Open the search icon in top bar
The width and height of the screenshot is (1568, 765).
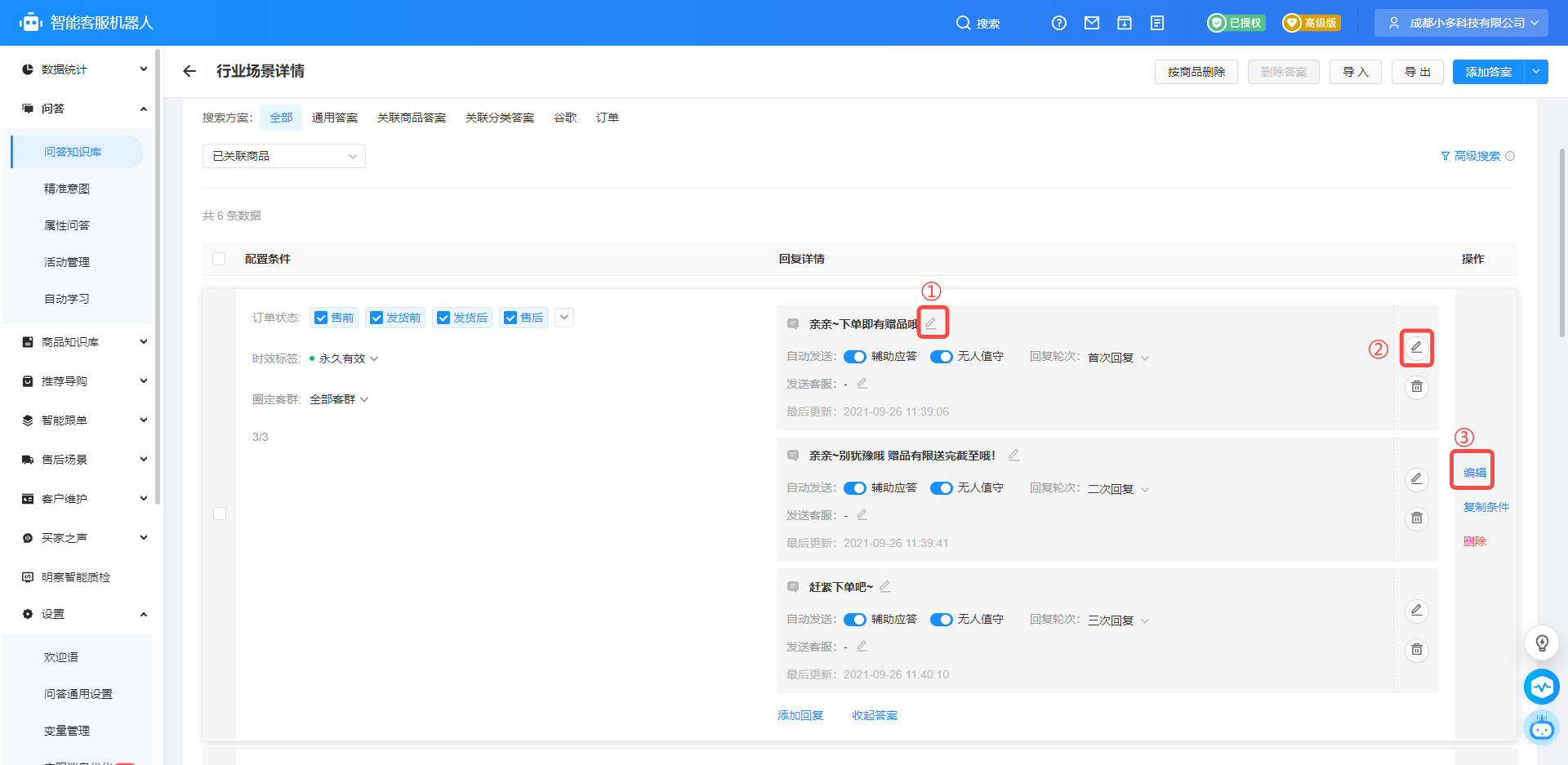pyautogui.click(x=963, y=23)
